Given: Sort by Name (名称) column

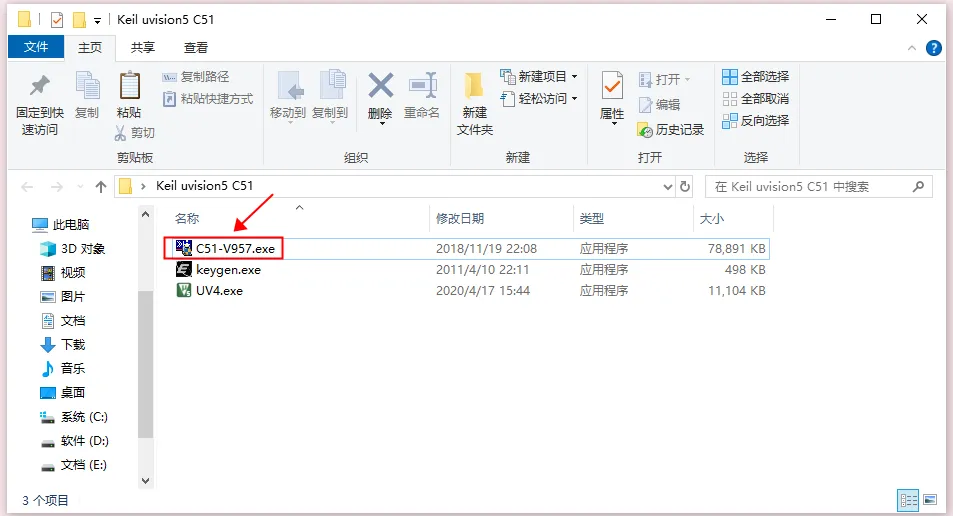Looking at the screenshot, I should tap(187, 219).
